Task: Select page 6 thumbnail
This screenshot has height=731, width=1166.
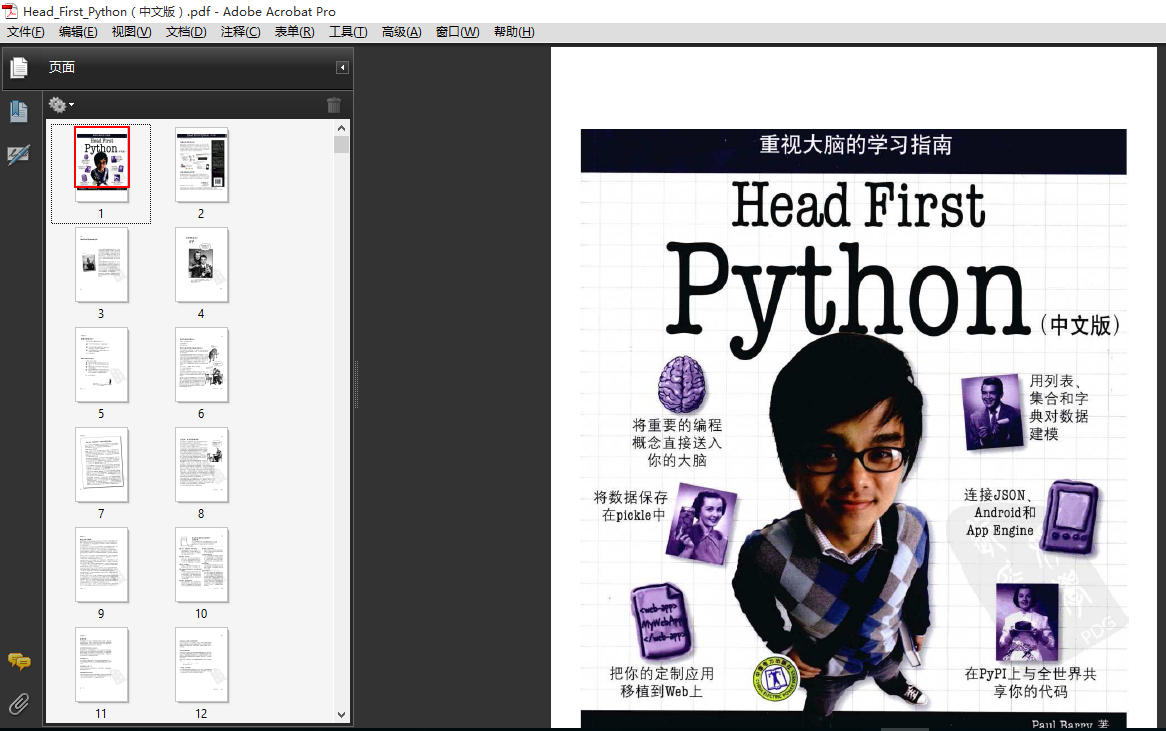Action: [202, 364]
